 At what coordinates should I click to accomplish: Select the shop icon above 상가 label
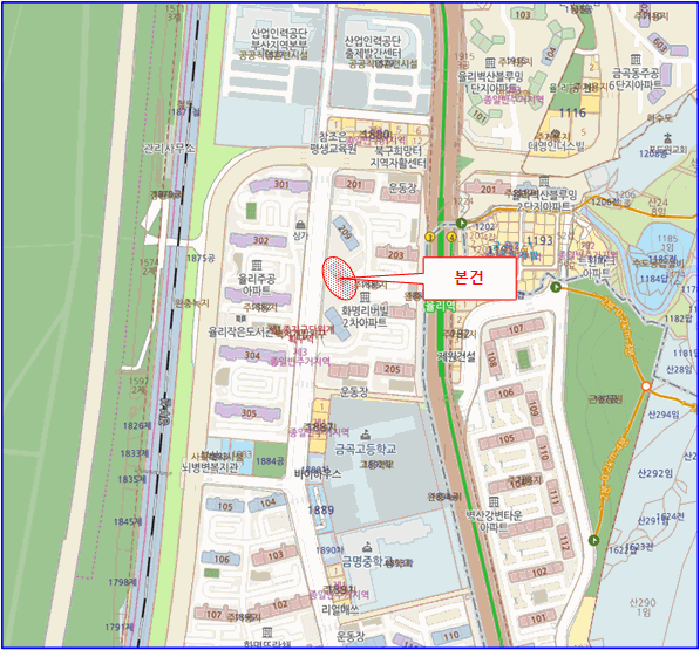301,224
